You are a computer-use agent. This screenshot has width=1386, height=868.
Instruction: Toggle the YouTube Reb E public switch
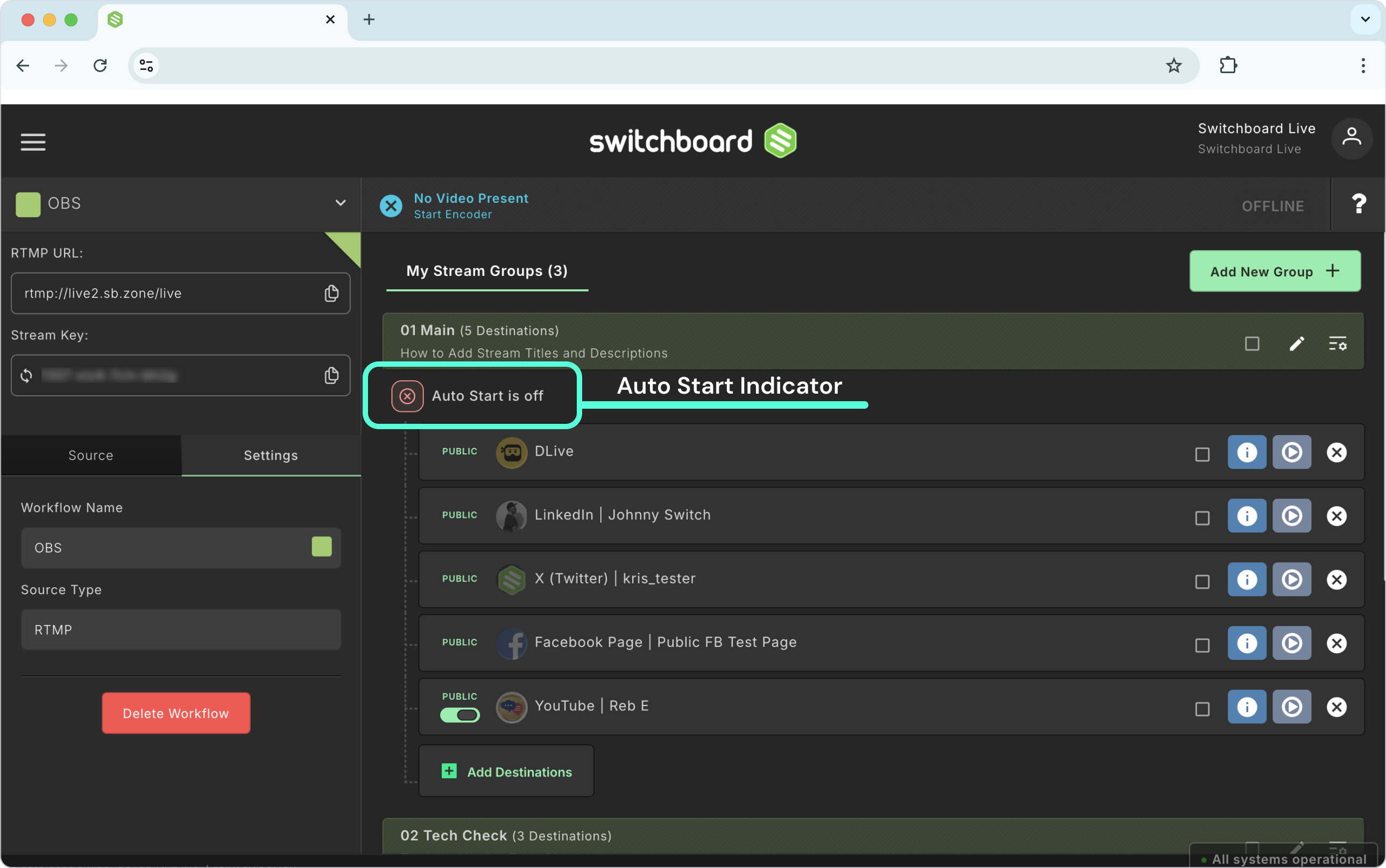coord(459,715)
